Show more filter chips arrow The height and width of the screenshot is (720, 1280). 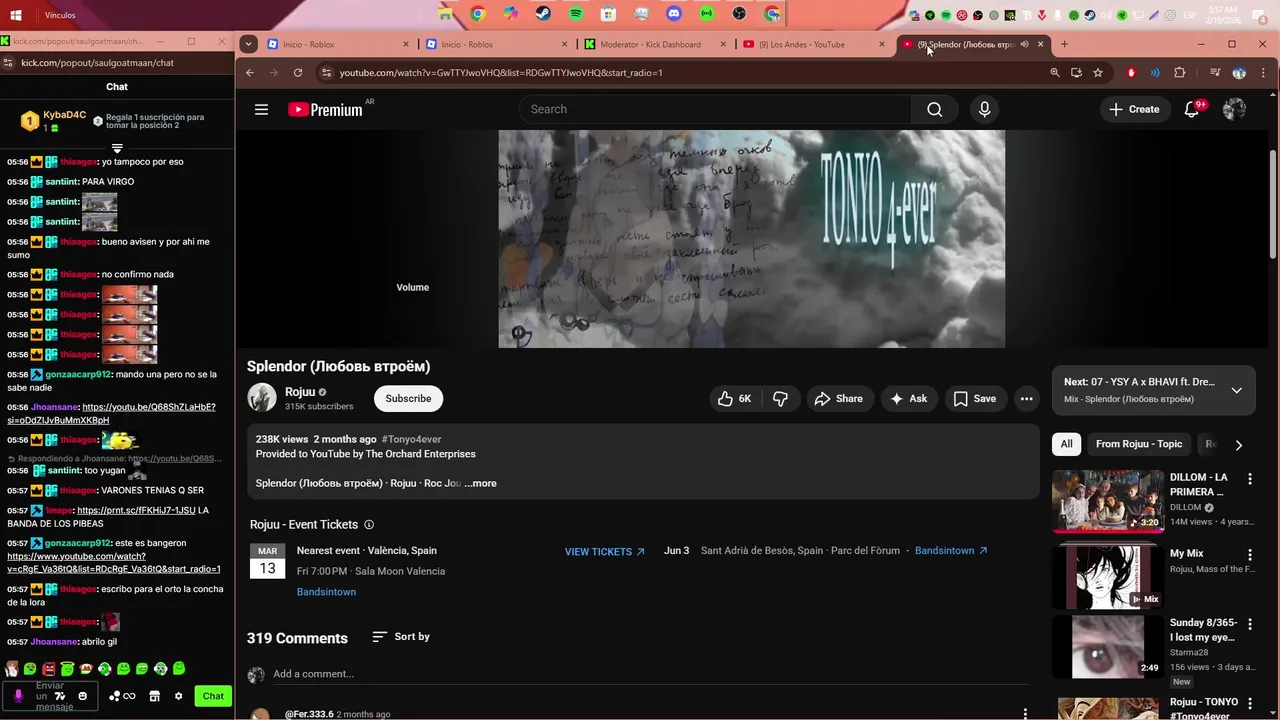pos(1238,445)
